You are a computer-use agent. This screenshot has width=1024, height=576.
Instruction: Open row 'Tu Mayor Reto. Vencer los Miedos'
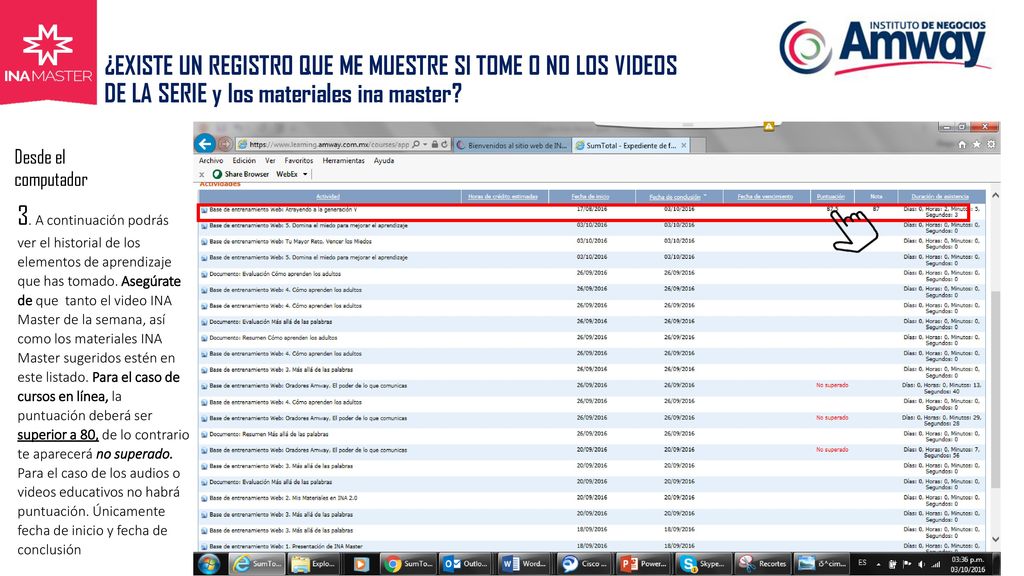tap(291, 242)
